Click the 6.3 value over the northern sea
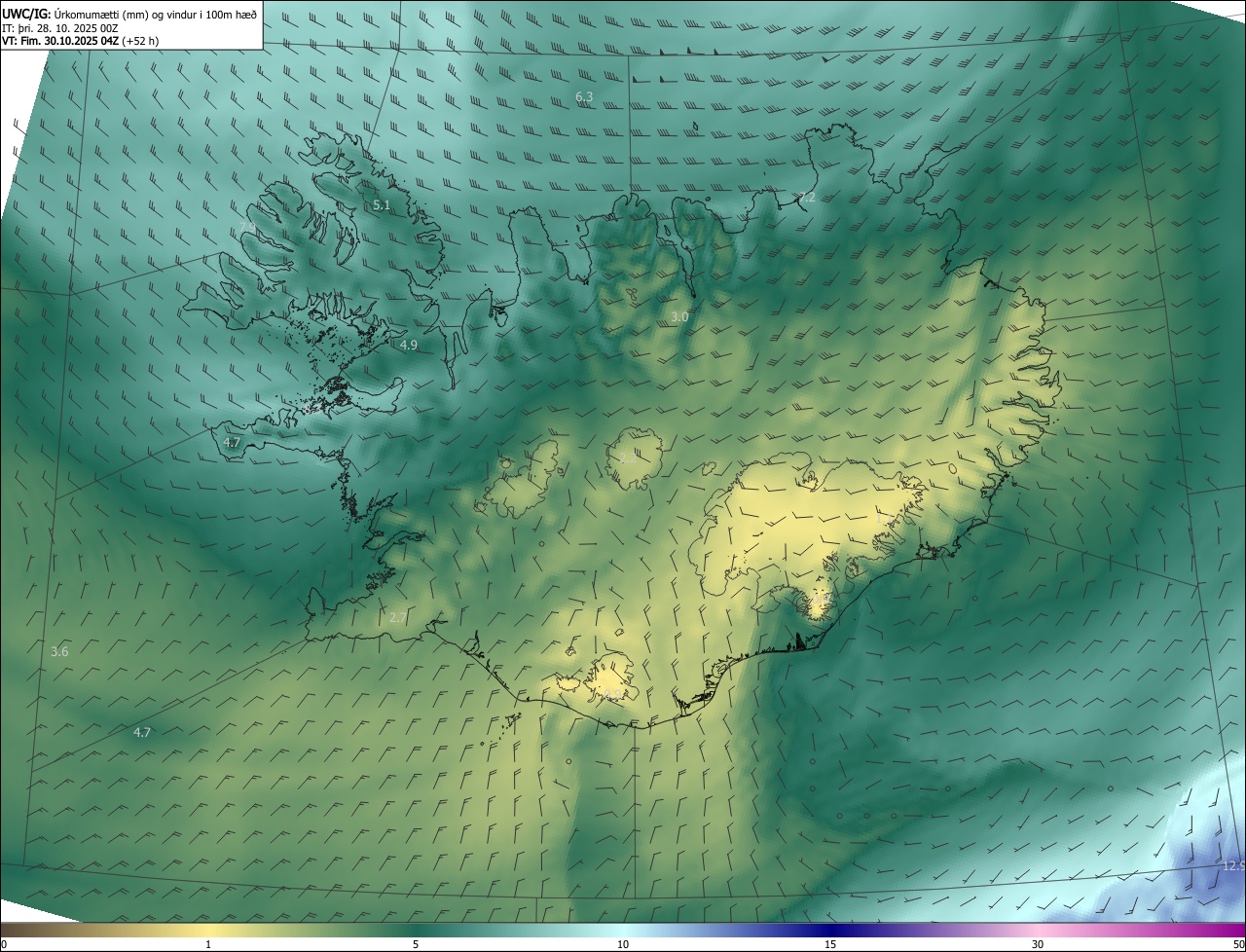This screenshot has width=1246, height=952. point(584,96)
